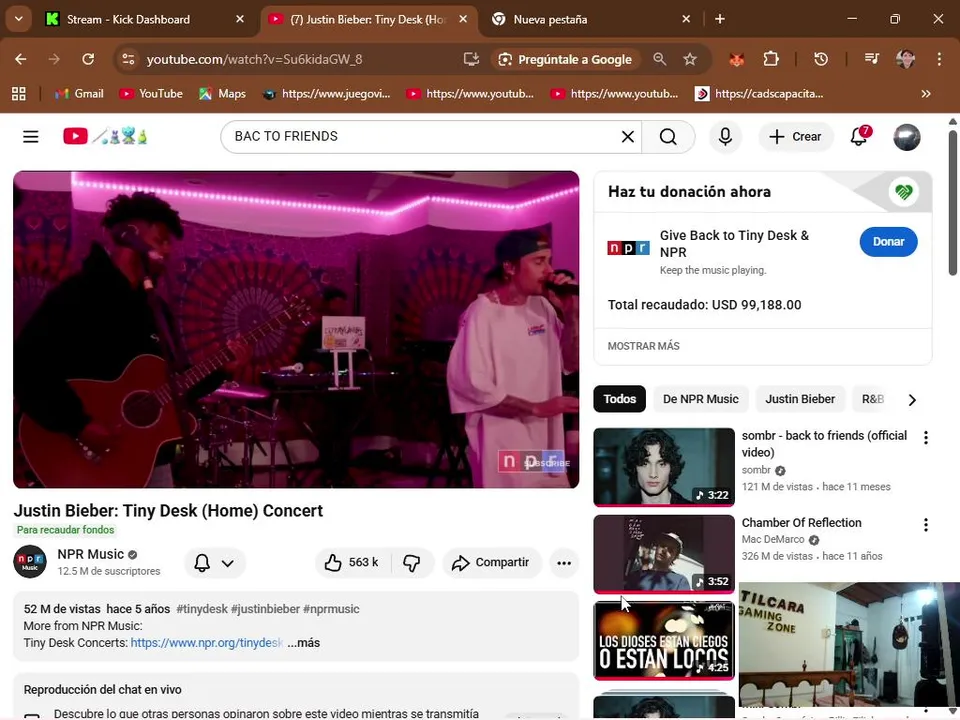Open a new browser tab
This screenshot has height=720, width=960.
(x=720, y=20)
